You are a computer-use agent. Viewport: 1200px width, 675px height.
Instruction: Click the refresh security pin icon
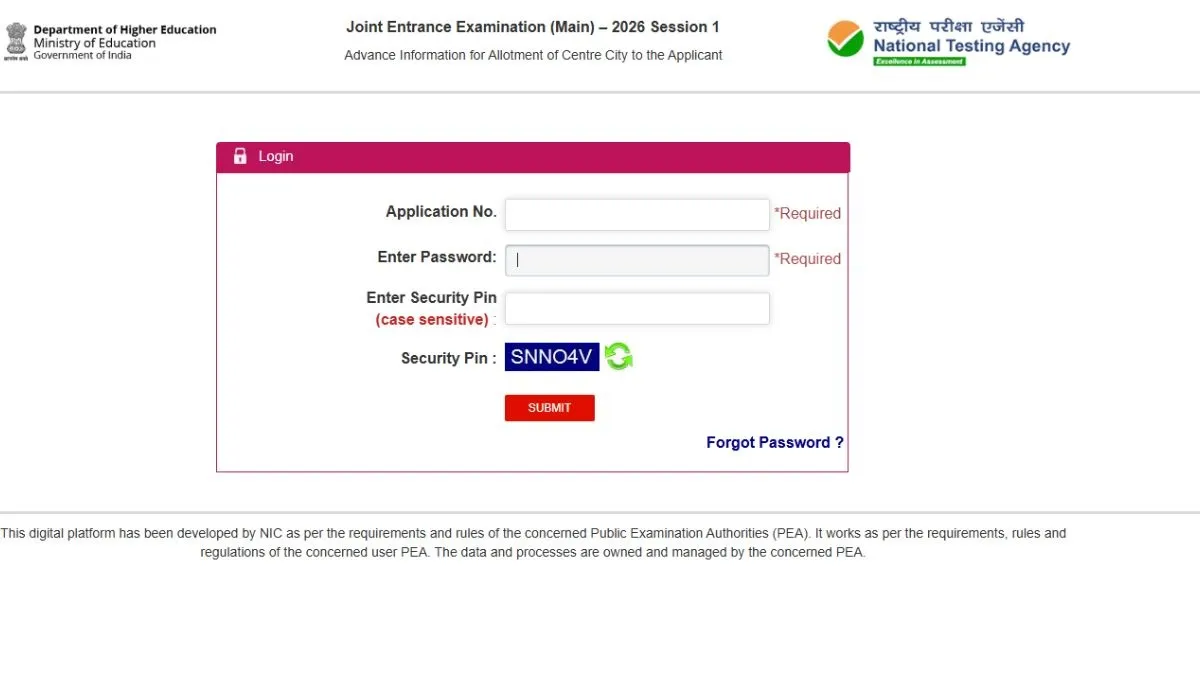(x=618, y=357)
